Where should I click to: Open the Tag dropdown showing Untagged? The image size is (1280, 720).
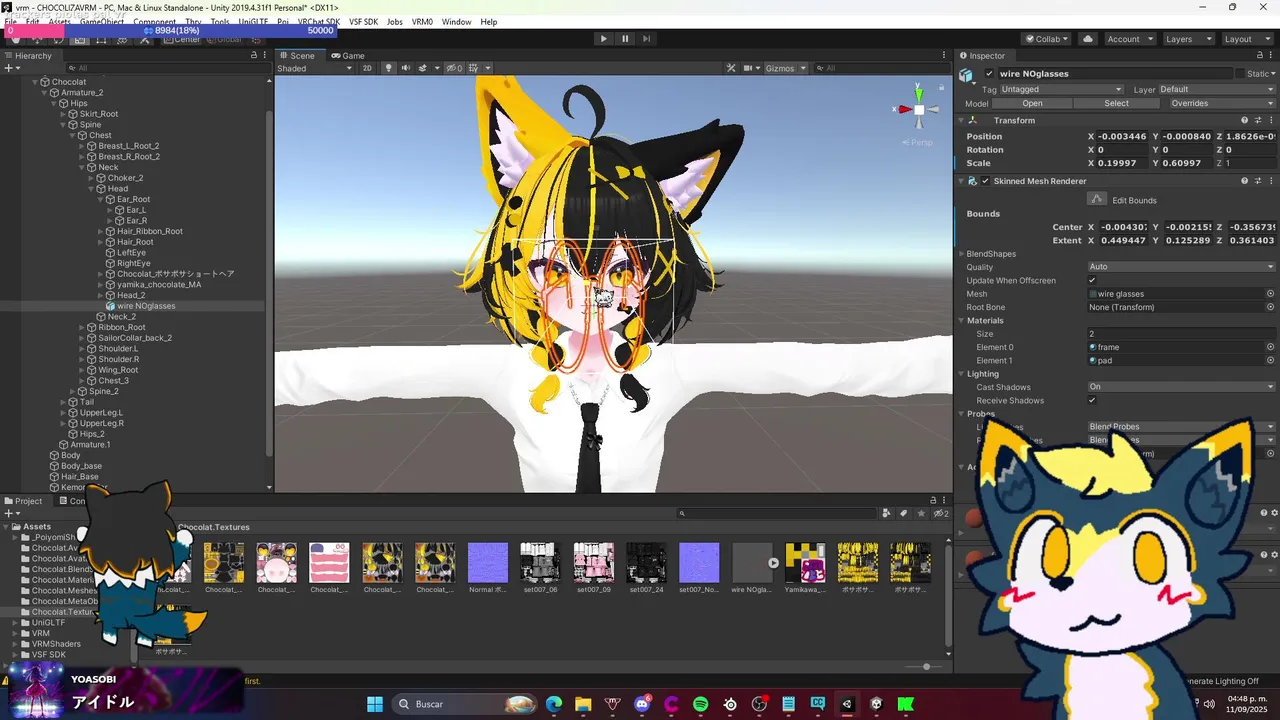(x=1061, y=89)
